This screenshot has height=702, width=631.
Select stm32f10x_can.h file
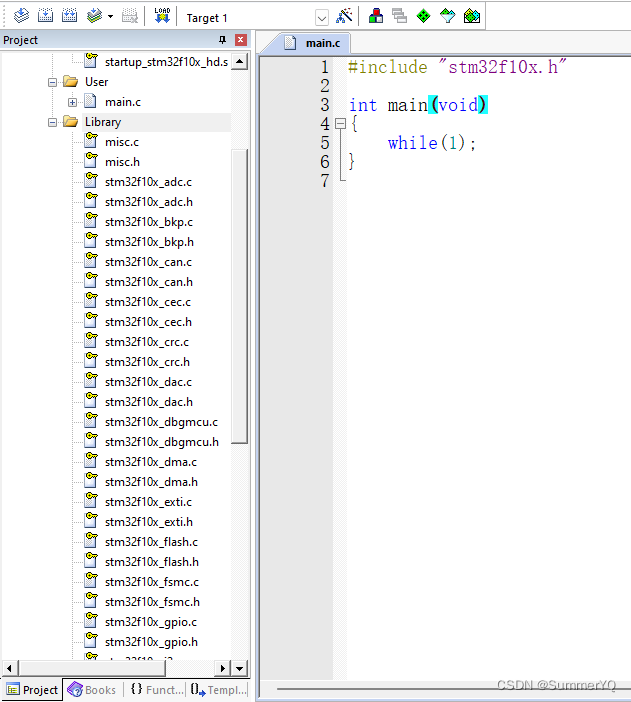pyautogui.click(x=149, y=282)
